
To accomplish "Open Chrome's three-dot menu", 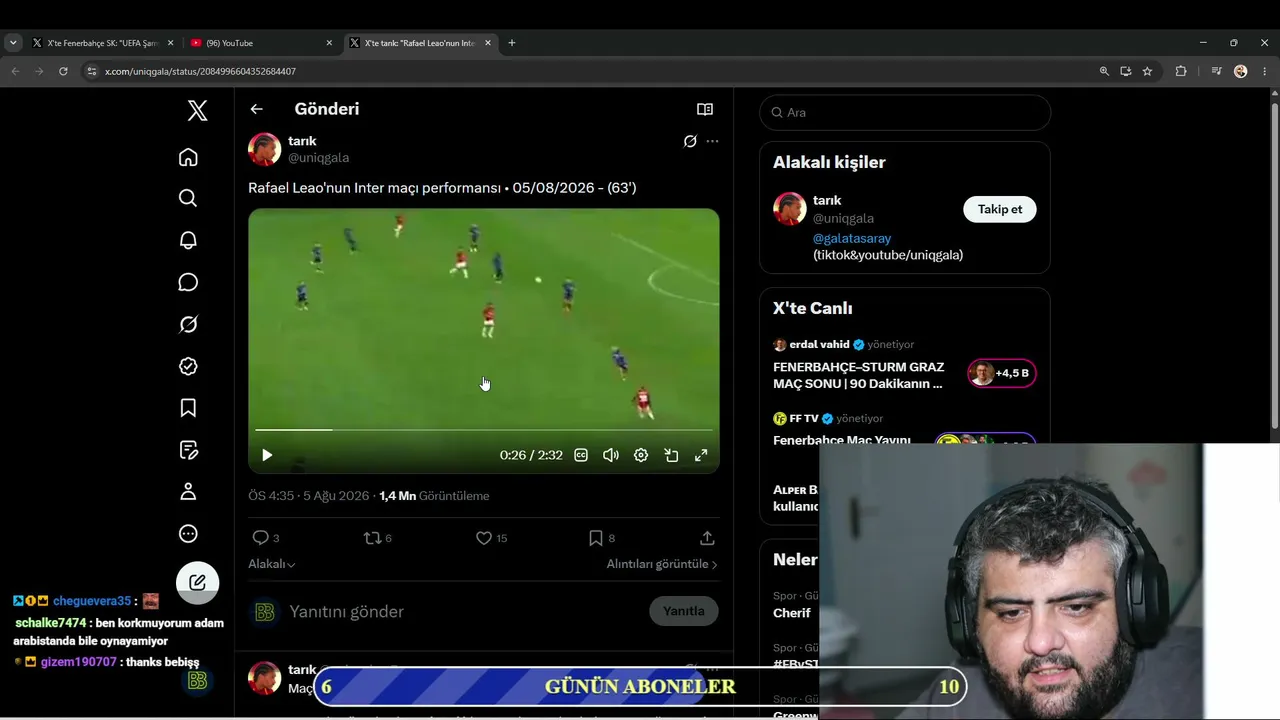I will coord(1265,71).
